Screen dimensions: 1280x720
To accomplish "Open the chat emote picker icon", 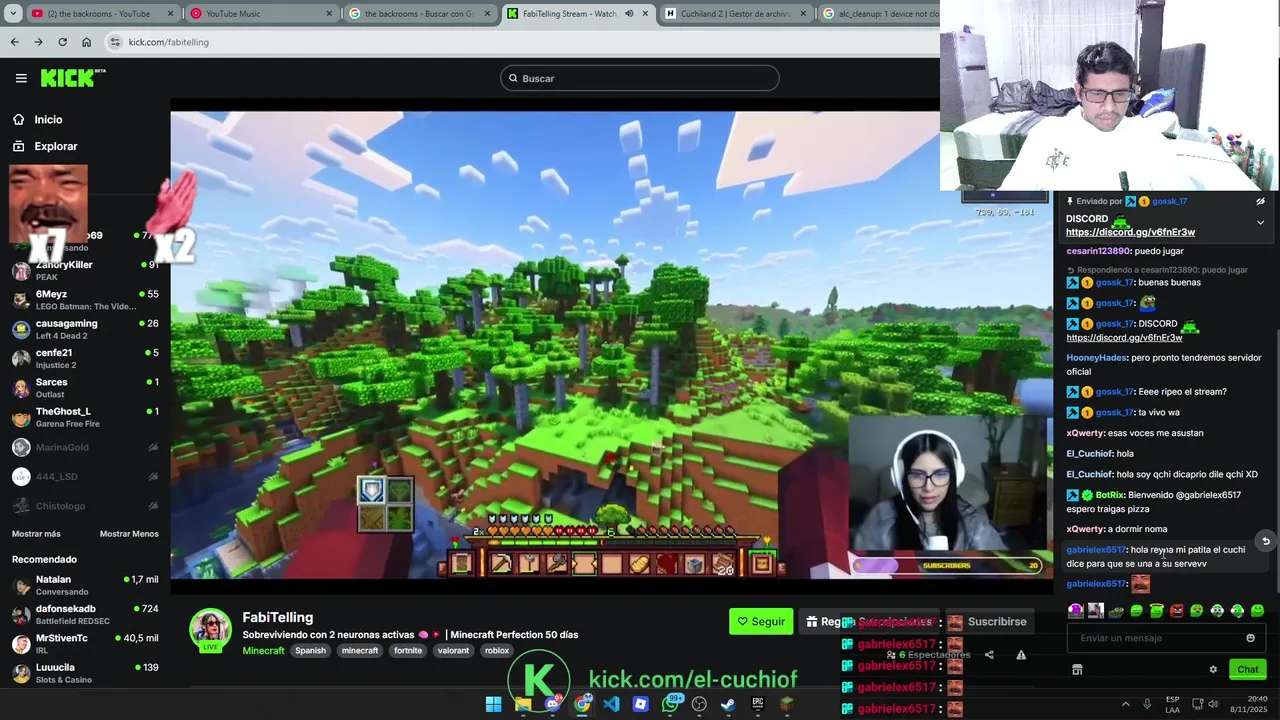I will coord(1250,638).
